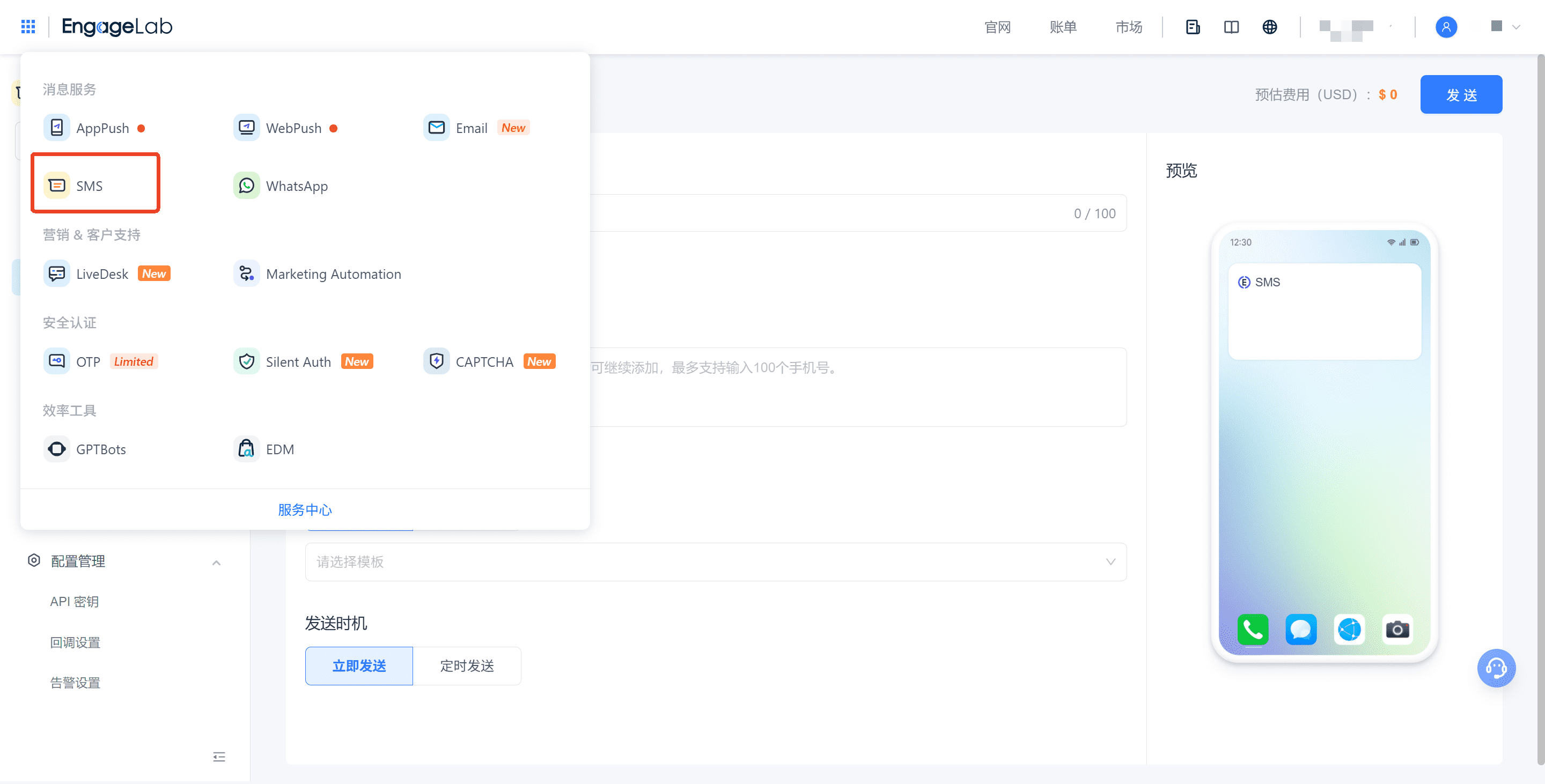Click the 安全认证 category label
This screenshot has height=784, width=1545.
pos(69,322)
